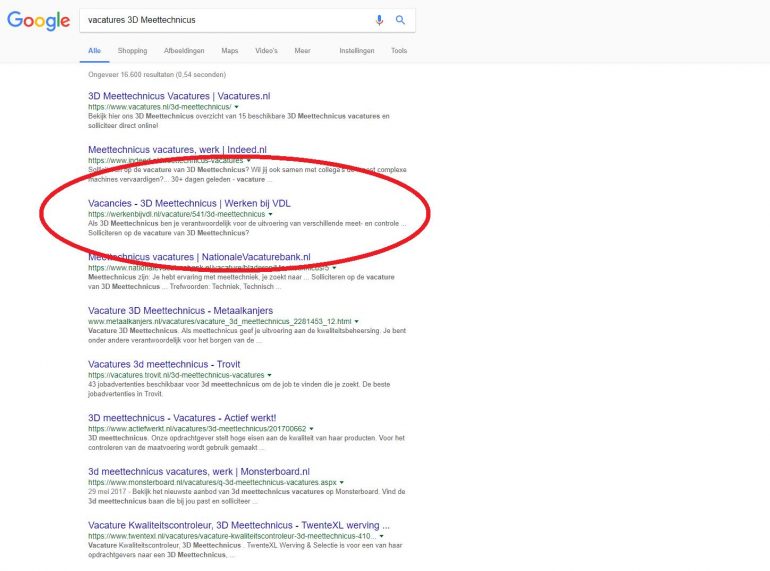Open '3D Meettechnicus Vacatures | Vacatures.nl' result
Screen dimensions: 770x571
(179, 96)
